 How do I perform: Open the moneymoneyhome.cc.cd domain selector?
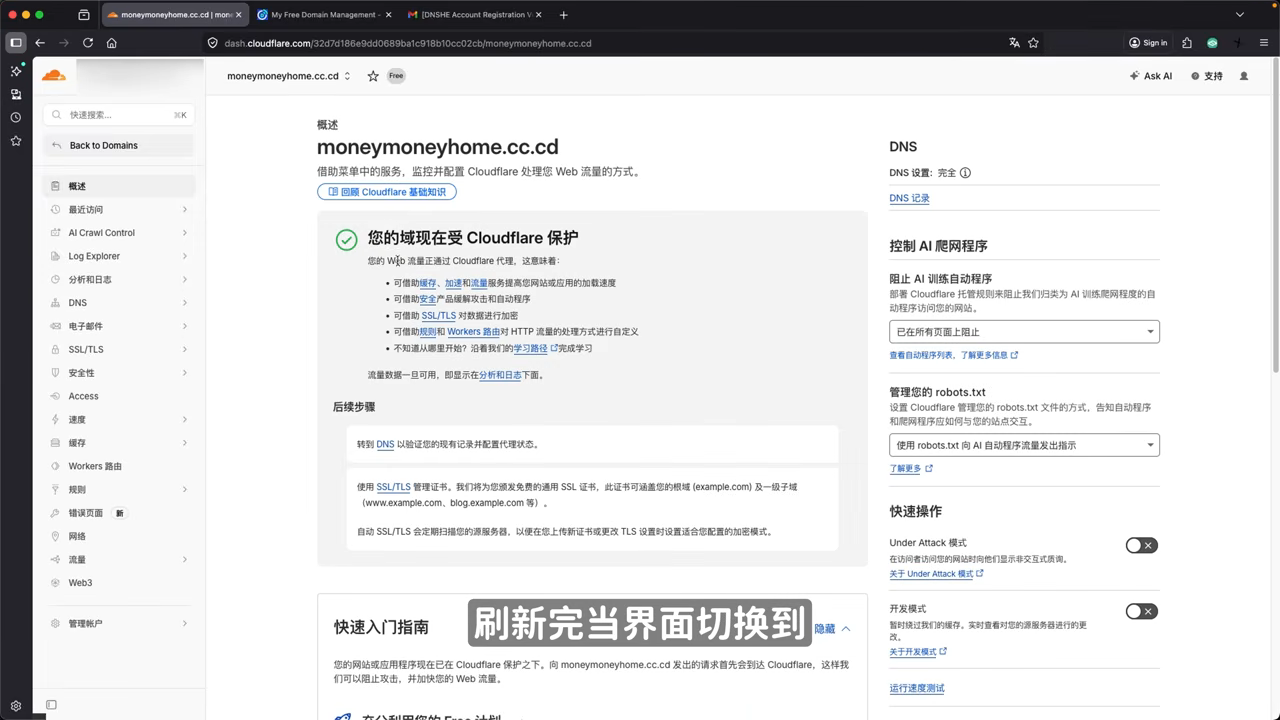(x=288, y=76)
